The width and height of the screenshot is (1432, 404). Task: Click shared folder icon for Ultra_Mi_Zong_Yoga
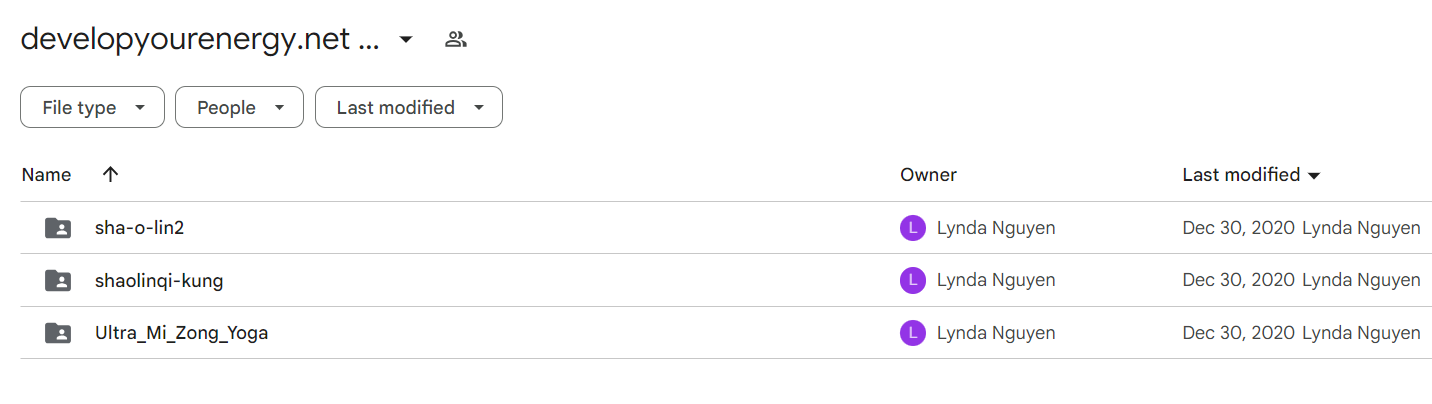click(58, 333)
